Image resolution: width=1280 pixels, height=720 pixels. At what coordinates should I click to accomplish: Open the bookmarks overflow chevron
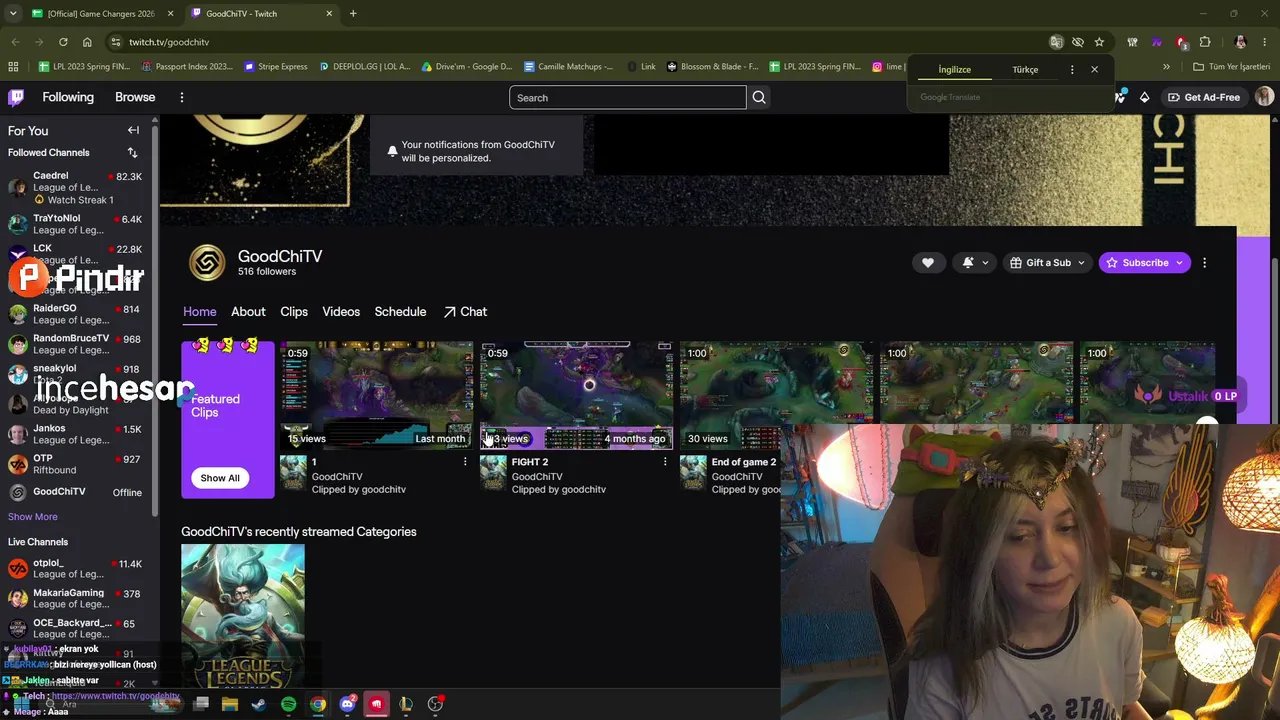pyautogui.click(x=1166, y=66)
